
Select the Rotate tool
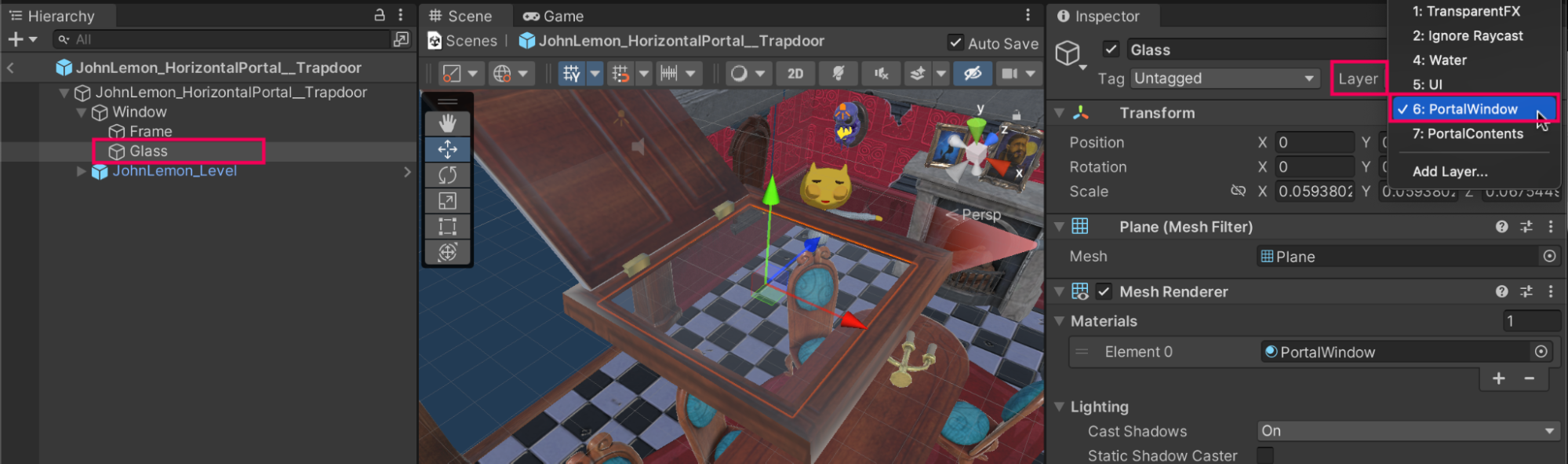tap(447, 175)
